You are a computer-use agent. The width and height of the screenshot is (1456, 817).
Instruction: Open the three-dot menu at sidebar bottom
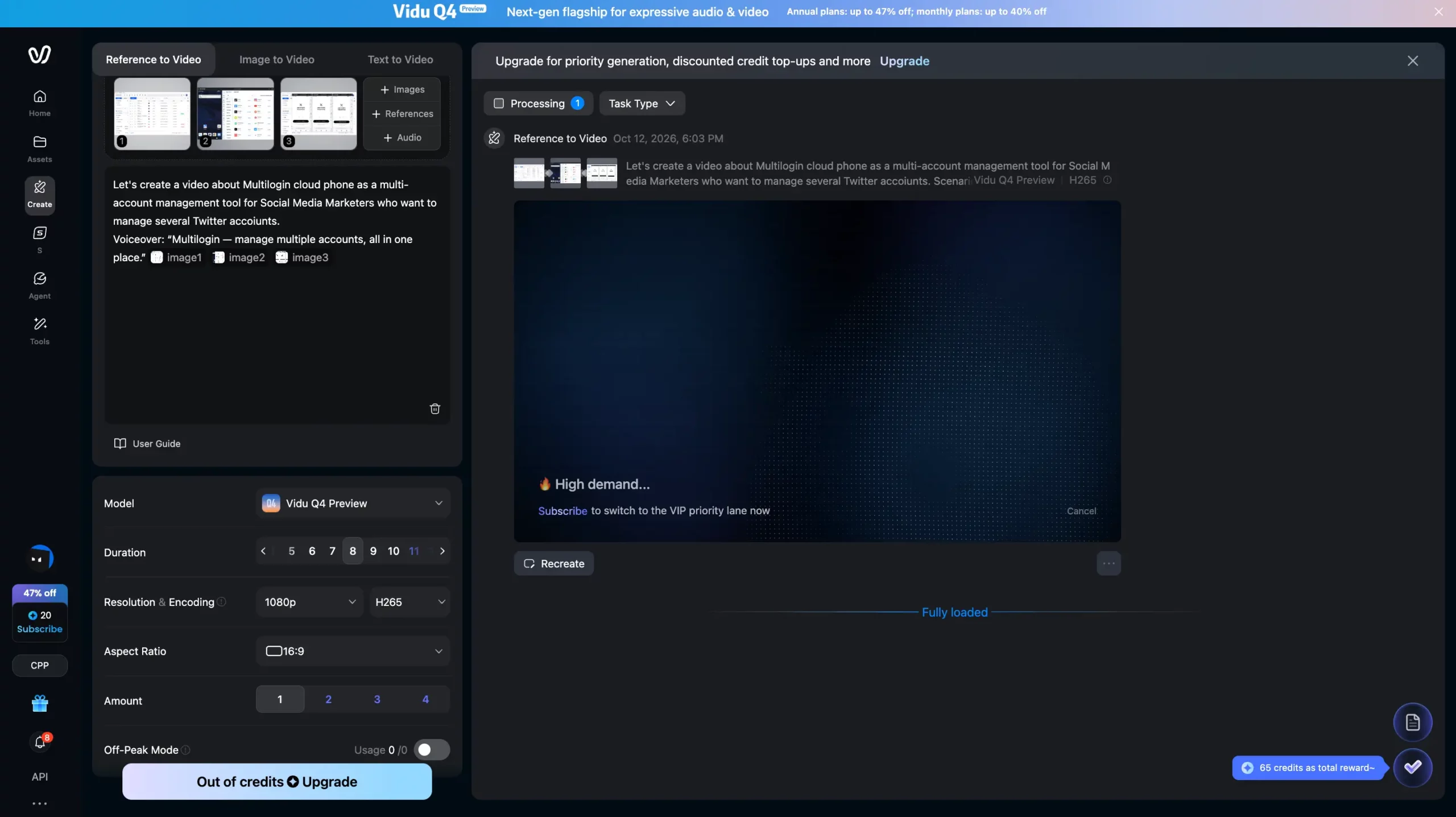coord(39,803)
